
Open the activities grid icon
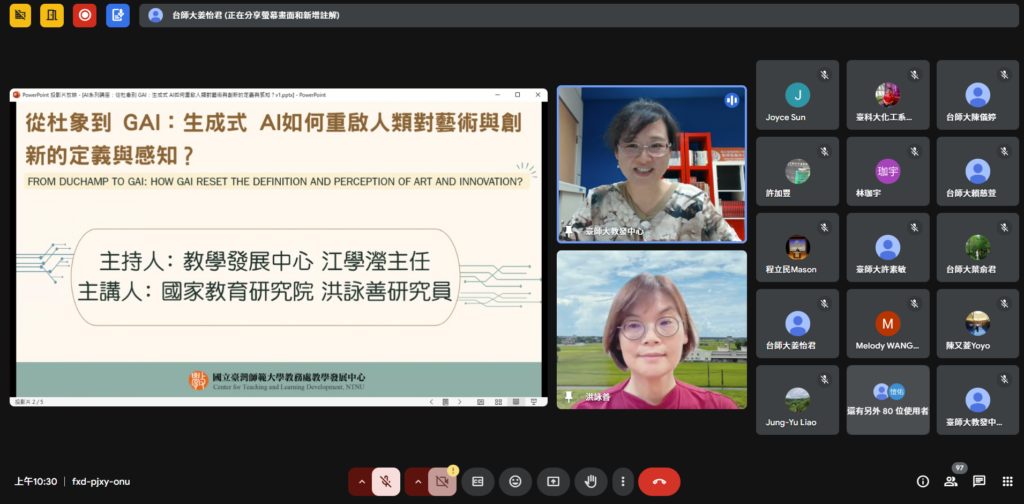click(1007, 481)
